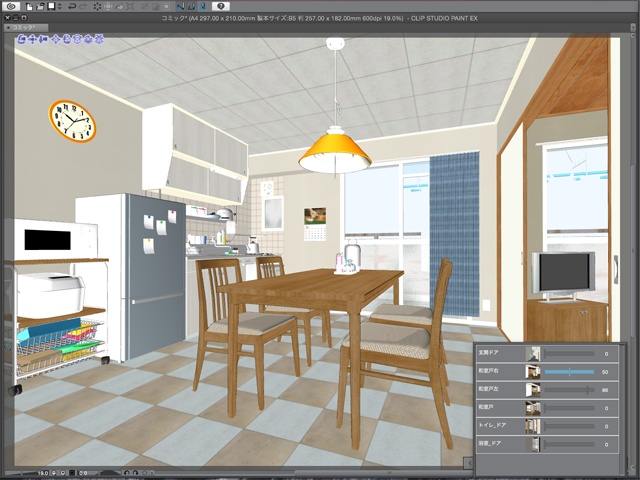The height and width of the screenshot is (480, 640).
Task: Open the CLIP STUDIO launcher icon
Action: tap(13, 6)
